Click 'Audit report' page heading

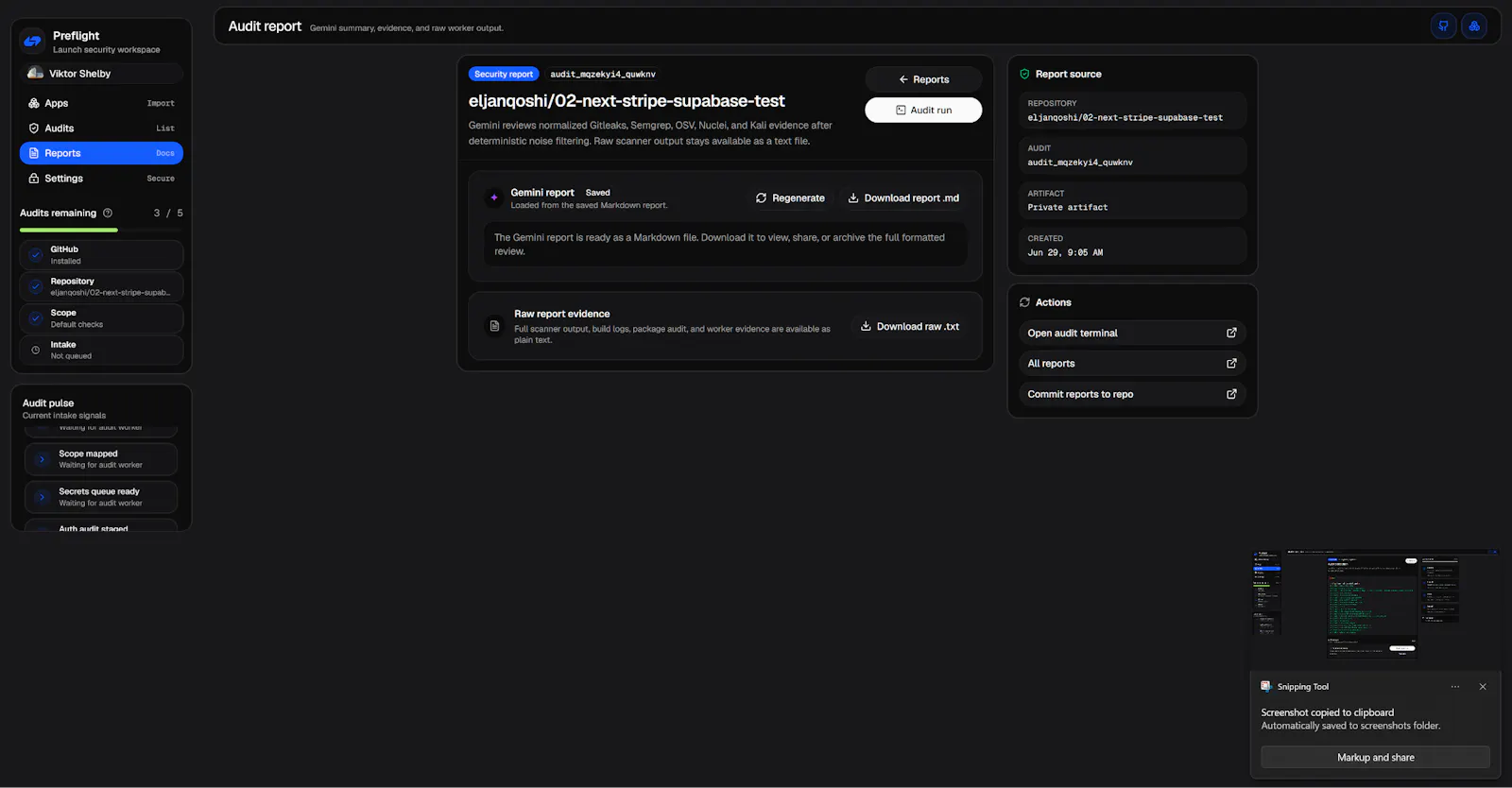tap(265, 26)
